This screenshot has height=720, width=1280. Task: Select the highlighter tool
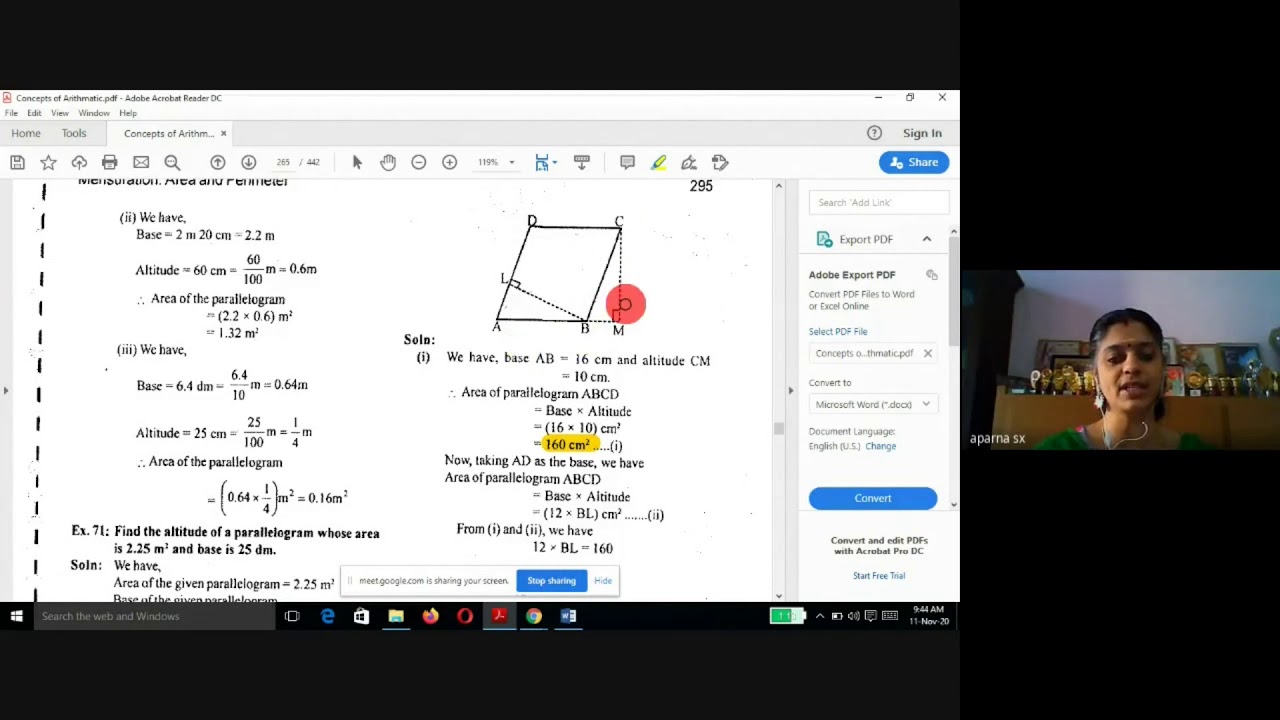coord(658,162)
